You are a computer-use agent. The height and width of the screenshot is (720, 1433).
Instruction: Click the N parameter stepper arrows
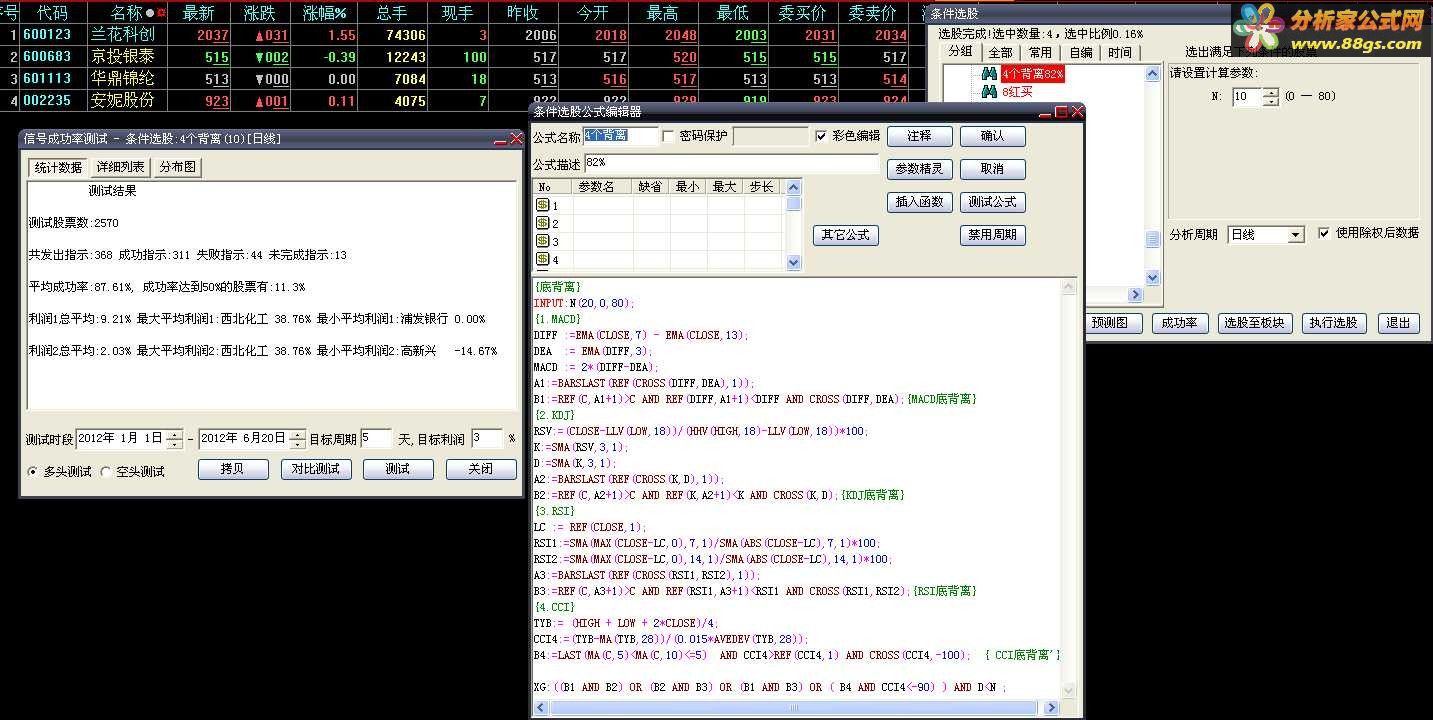(x=1271, y=97)
